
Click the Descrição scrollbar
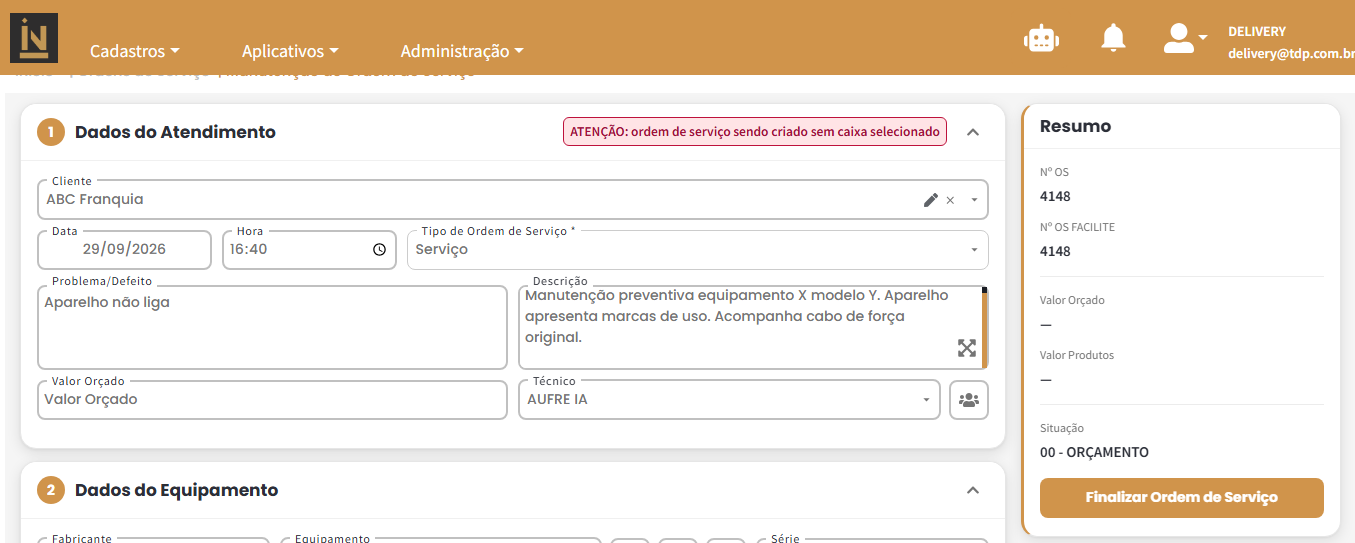point(984,328)
